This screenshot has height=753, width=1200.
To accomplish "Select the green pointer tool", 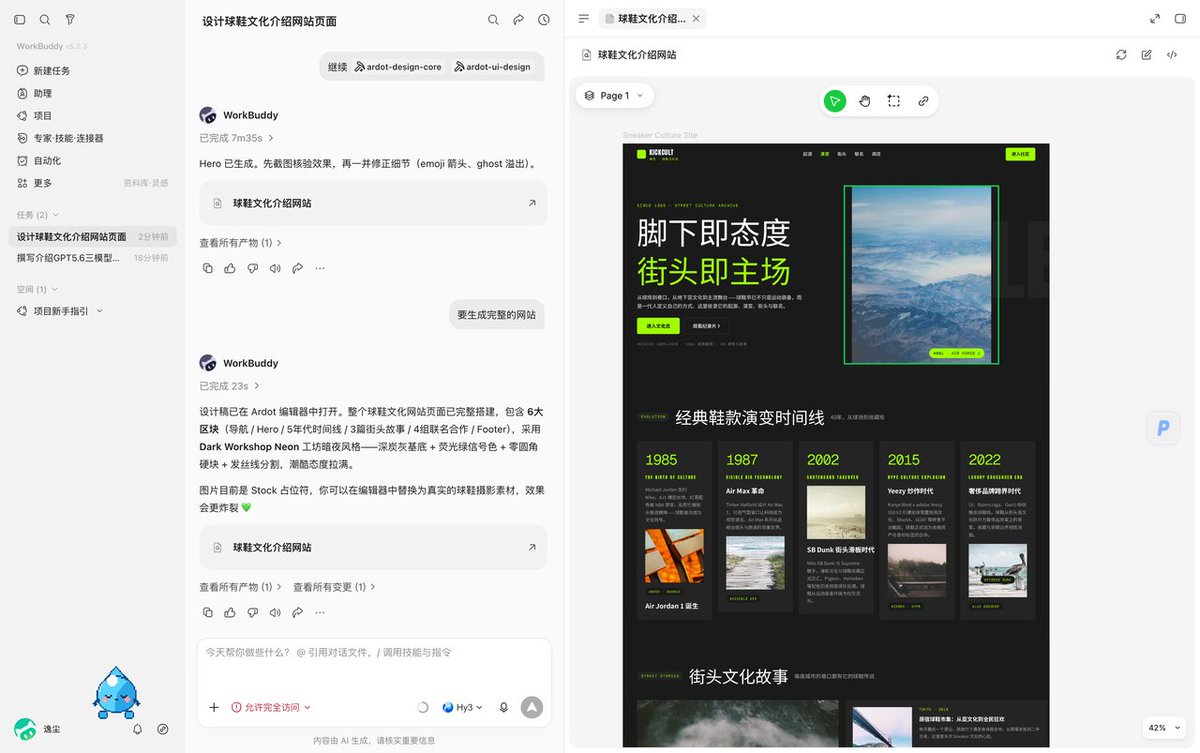I will pyautogui.click(x=835, y=101).
